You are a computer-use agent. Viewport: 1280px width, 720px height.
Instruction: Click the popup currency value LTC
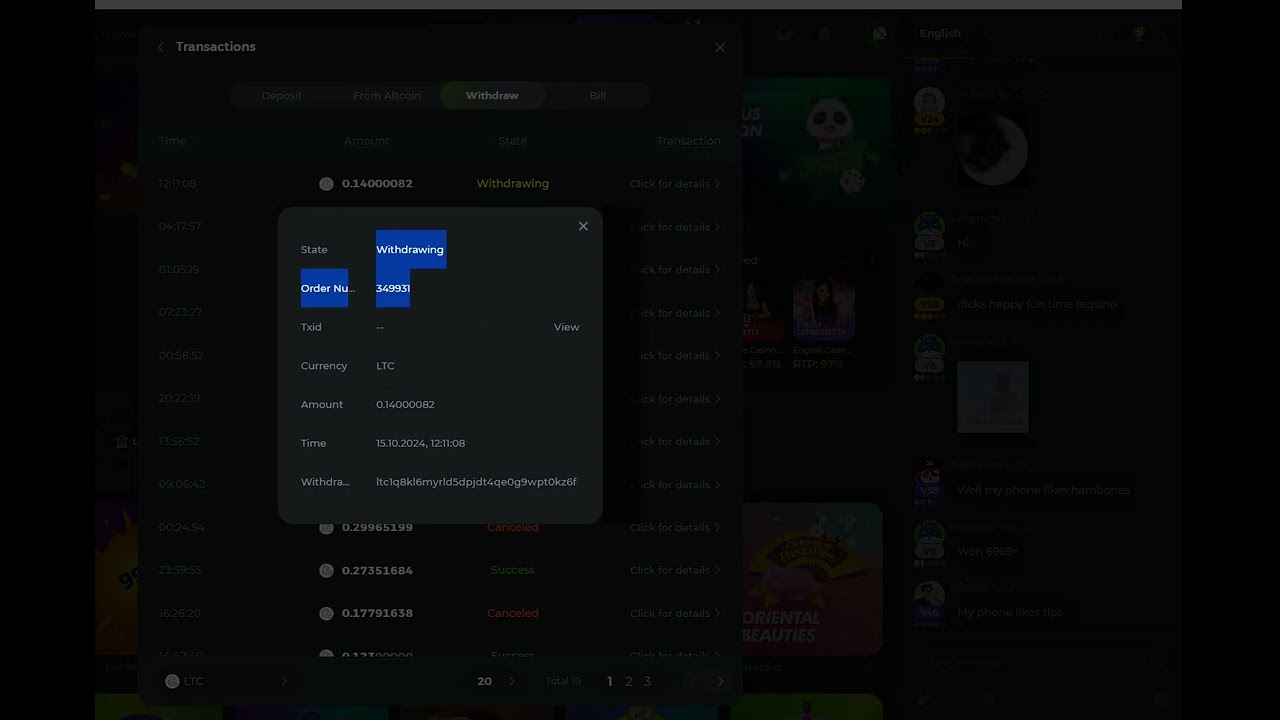pos(385,366)
